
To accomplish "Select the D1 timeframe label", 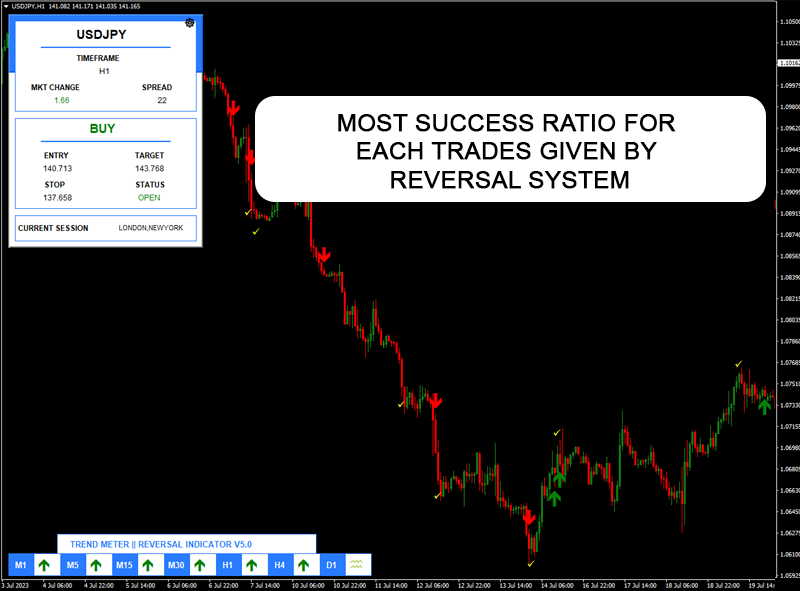I will coord(331,565).
